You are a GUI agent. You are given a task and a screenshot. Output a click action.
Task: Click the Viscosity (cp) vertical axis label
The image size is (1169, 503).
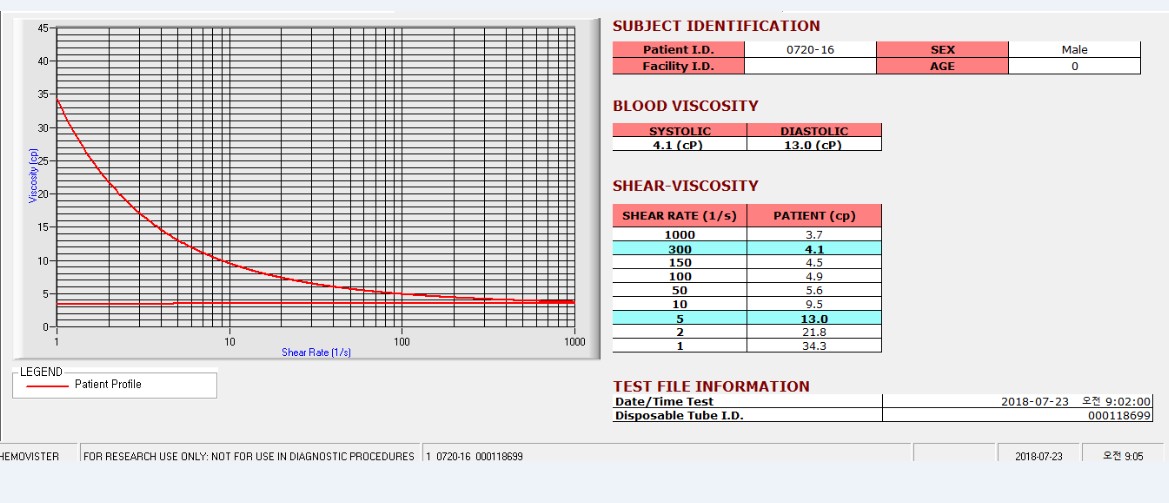click(x=33, y=175)
